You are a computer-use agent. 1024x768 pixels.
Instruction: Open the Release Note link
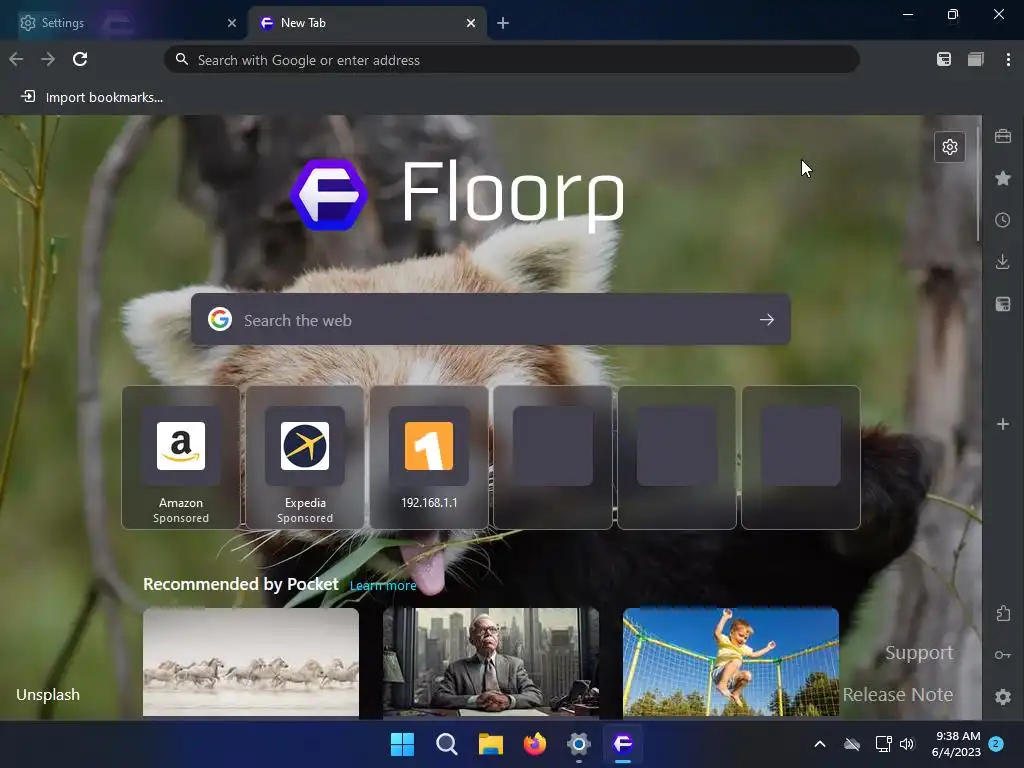pos(898,694)
